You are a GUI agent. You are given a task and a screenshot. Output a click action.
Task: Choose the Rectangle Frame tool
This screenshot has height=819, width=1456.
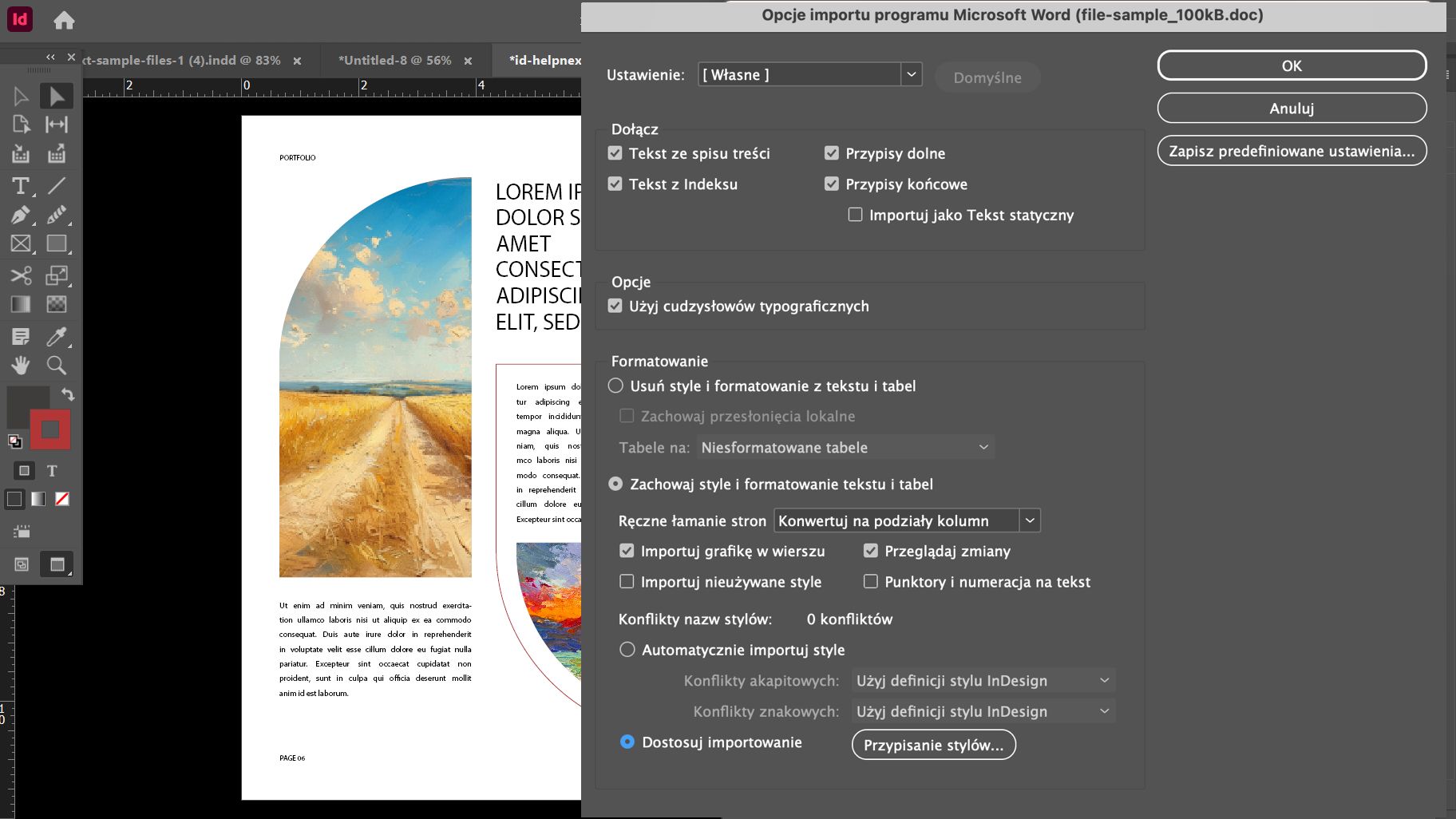(x=21, y=243)
